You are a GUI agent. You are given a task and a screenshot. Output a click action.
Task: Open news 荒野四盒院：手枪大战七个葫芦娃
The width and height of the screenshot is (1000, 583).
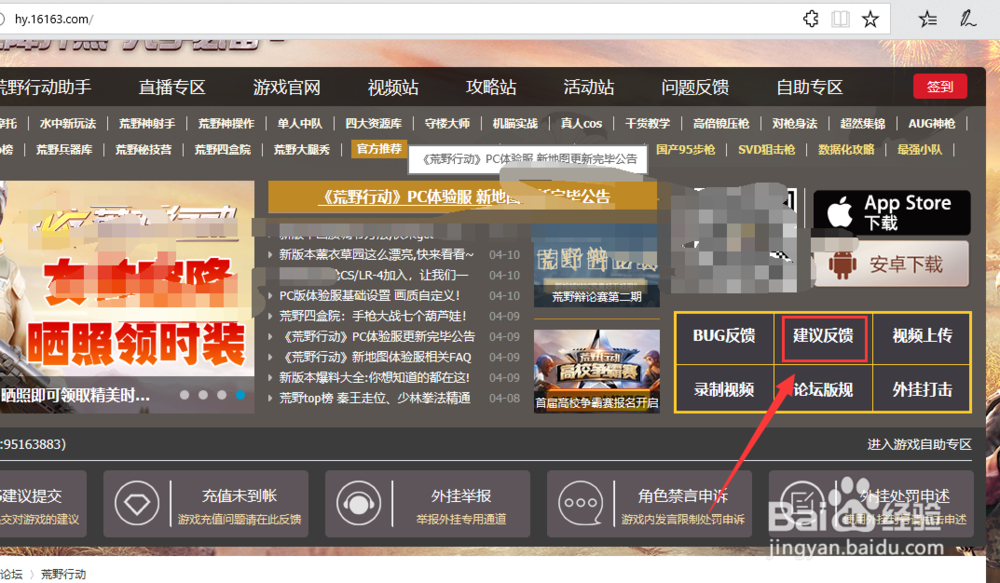tap(372, 316)
